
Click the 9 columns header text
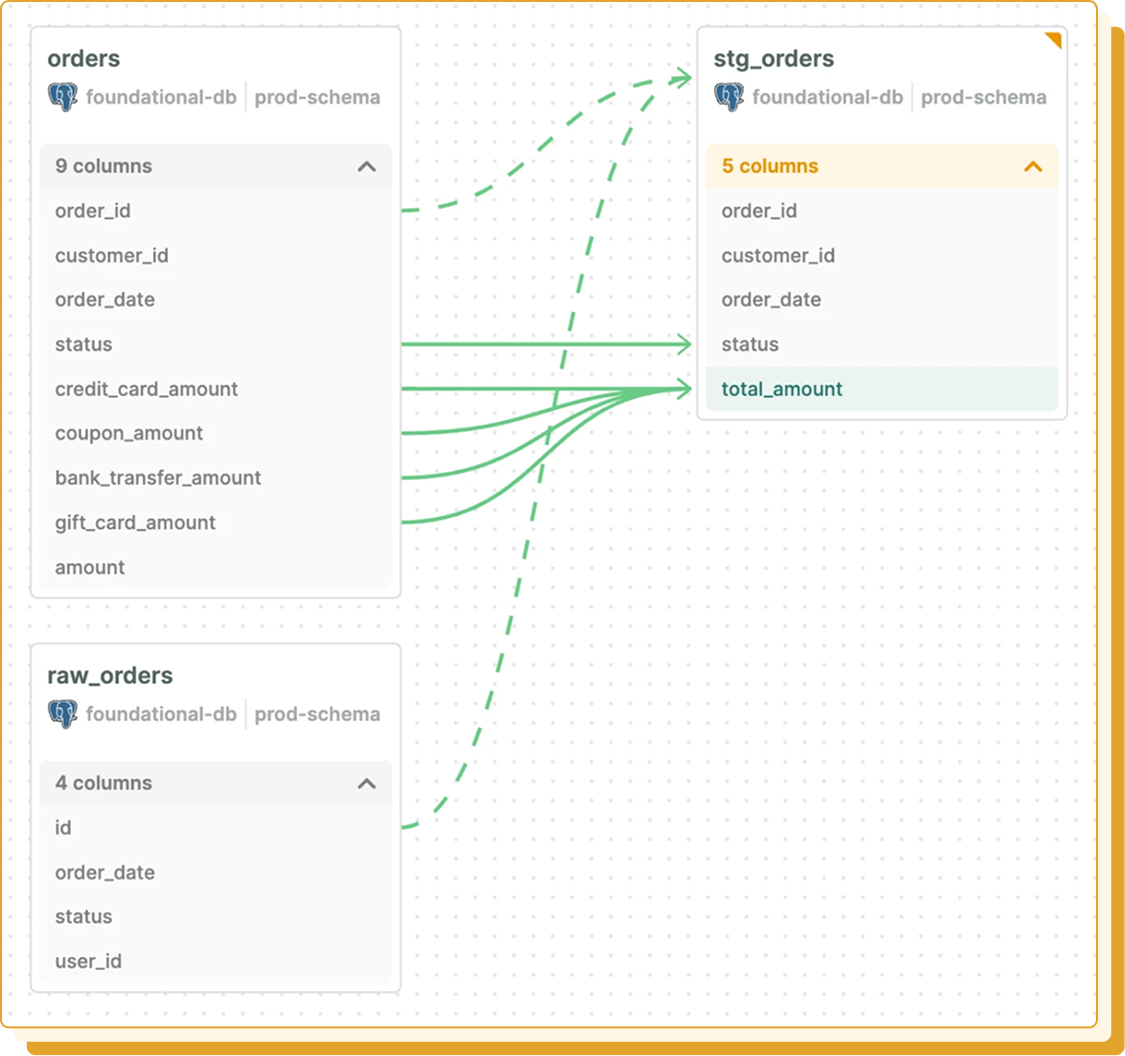(103, 166)
